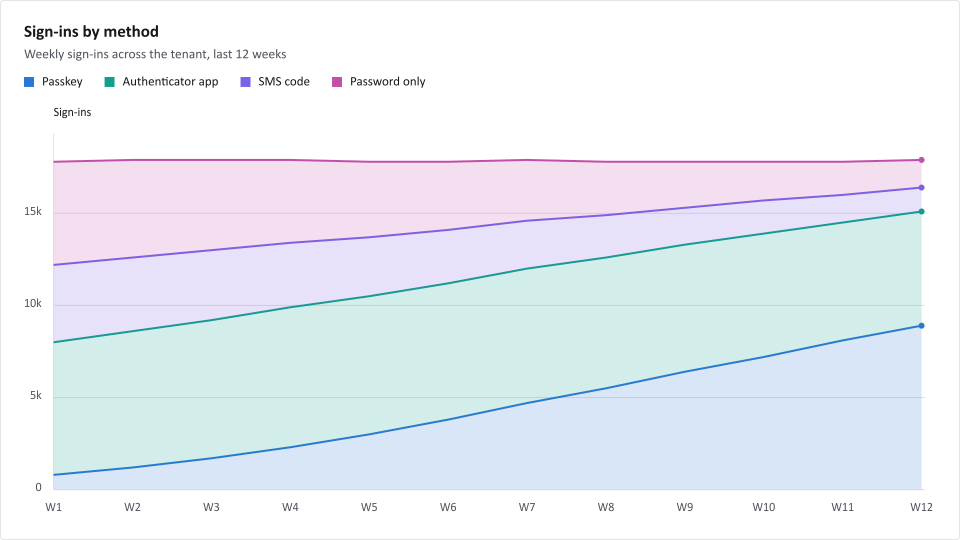
Task: Click the 10k y-axis label
Action: [x=33, y=304]
